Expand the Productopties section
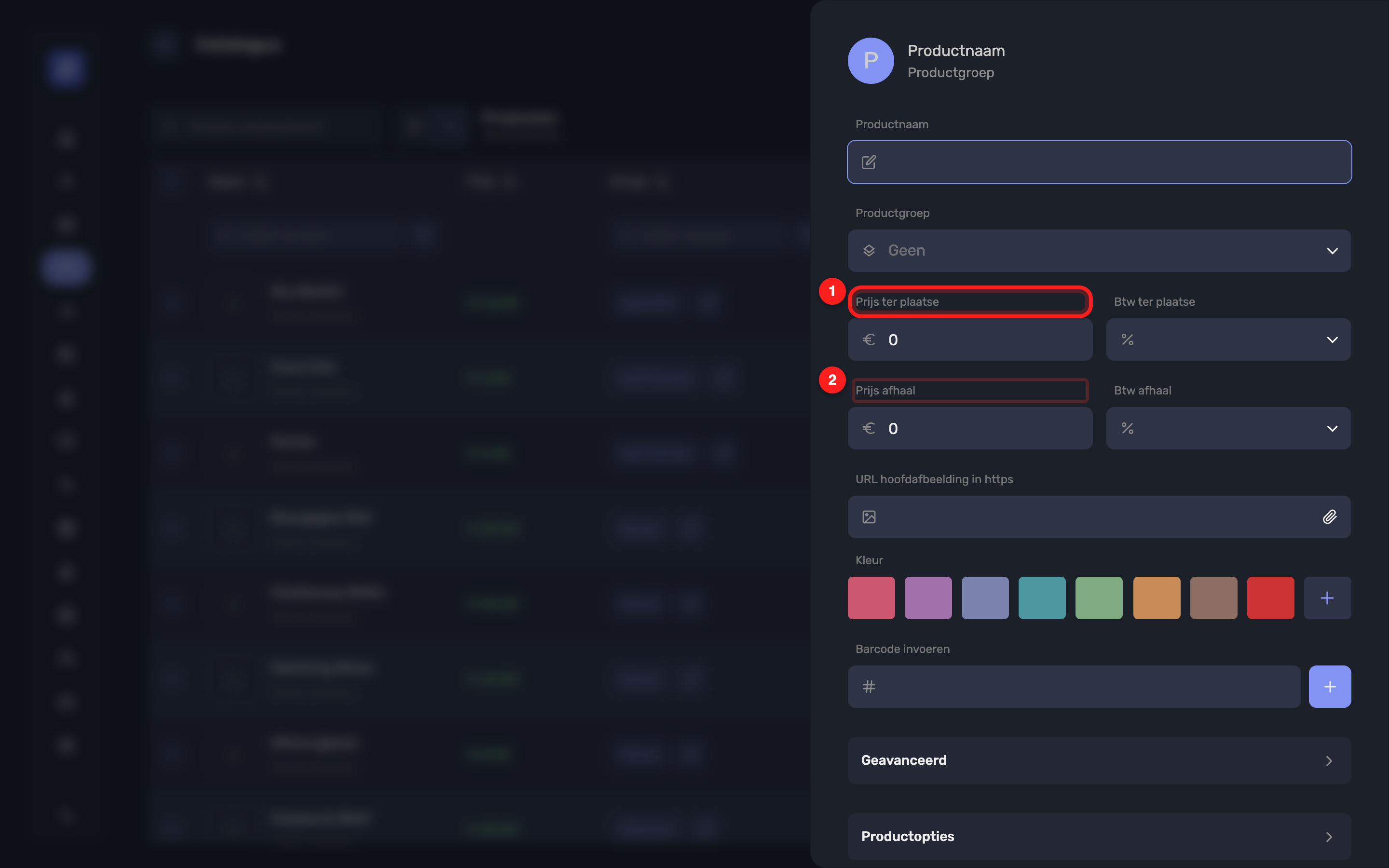 pos(1099,837)
